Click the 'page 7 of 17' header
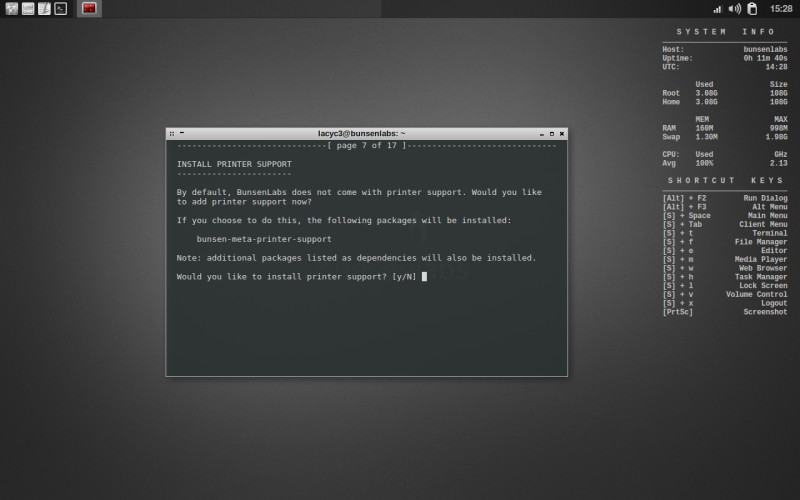Screen dimensions: 800x500 [x=366, y=146]
